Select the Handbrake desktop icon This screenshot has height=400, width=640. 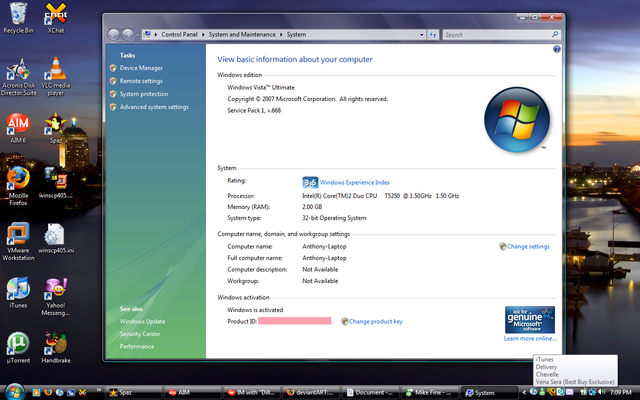(x=56, y=347)
